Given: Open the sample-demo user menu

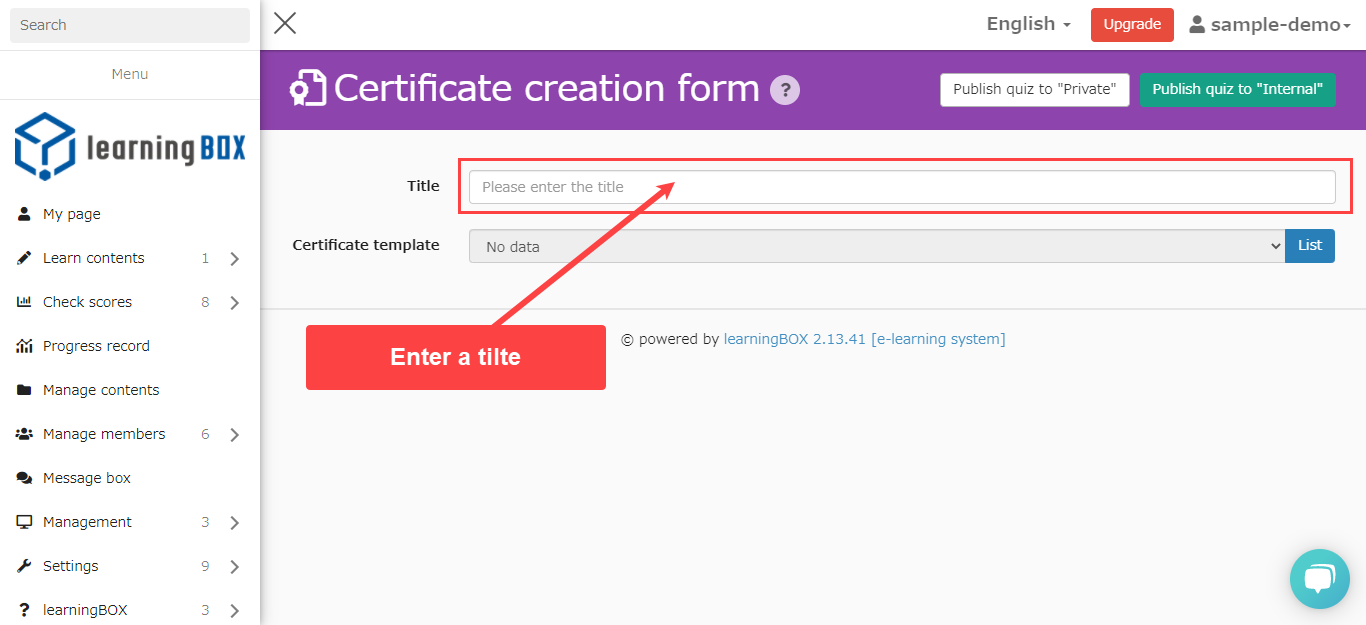Looking at the screenshot, I should (1269, 25).
